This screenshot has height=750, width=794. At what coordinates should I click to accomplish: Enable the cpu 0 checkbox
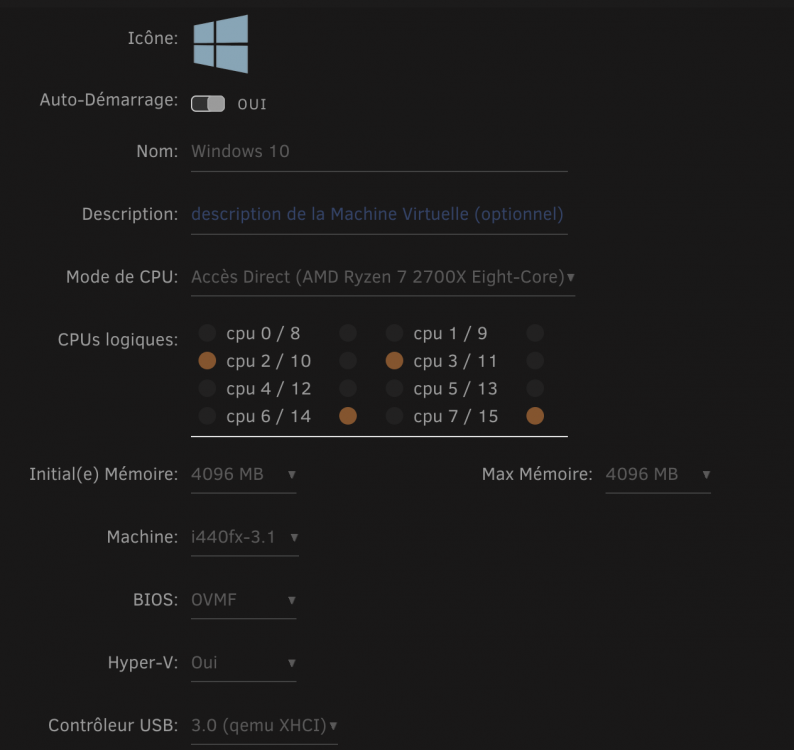(207, 333)
